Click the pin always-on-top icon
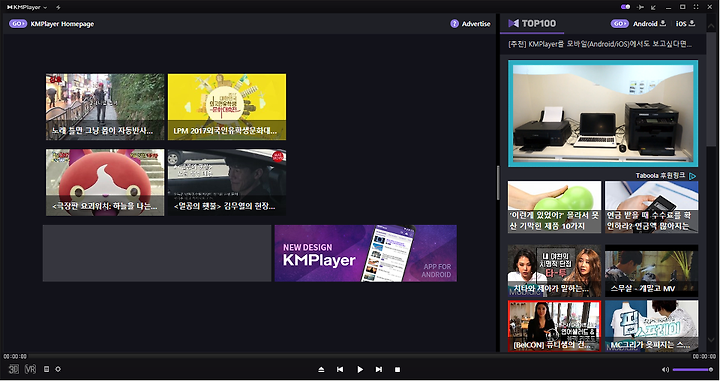The image size is (720, 381). [x=641, y=7]
